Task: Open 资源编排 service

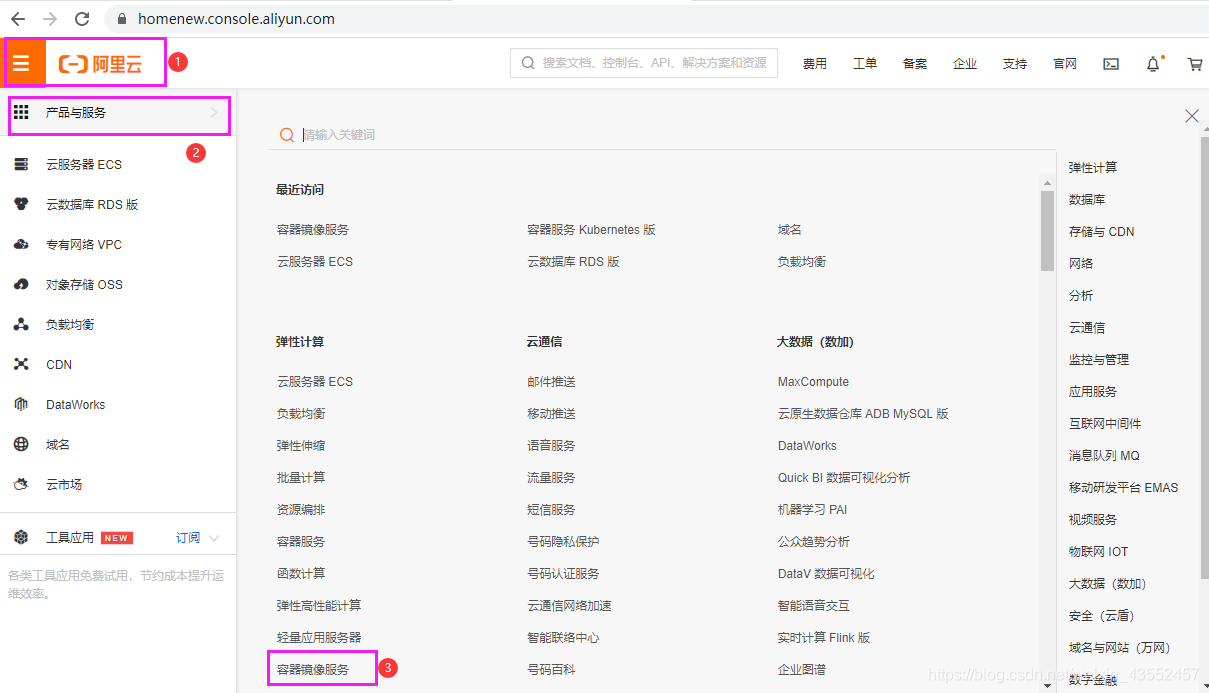Action: [301, 510]
